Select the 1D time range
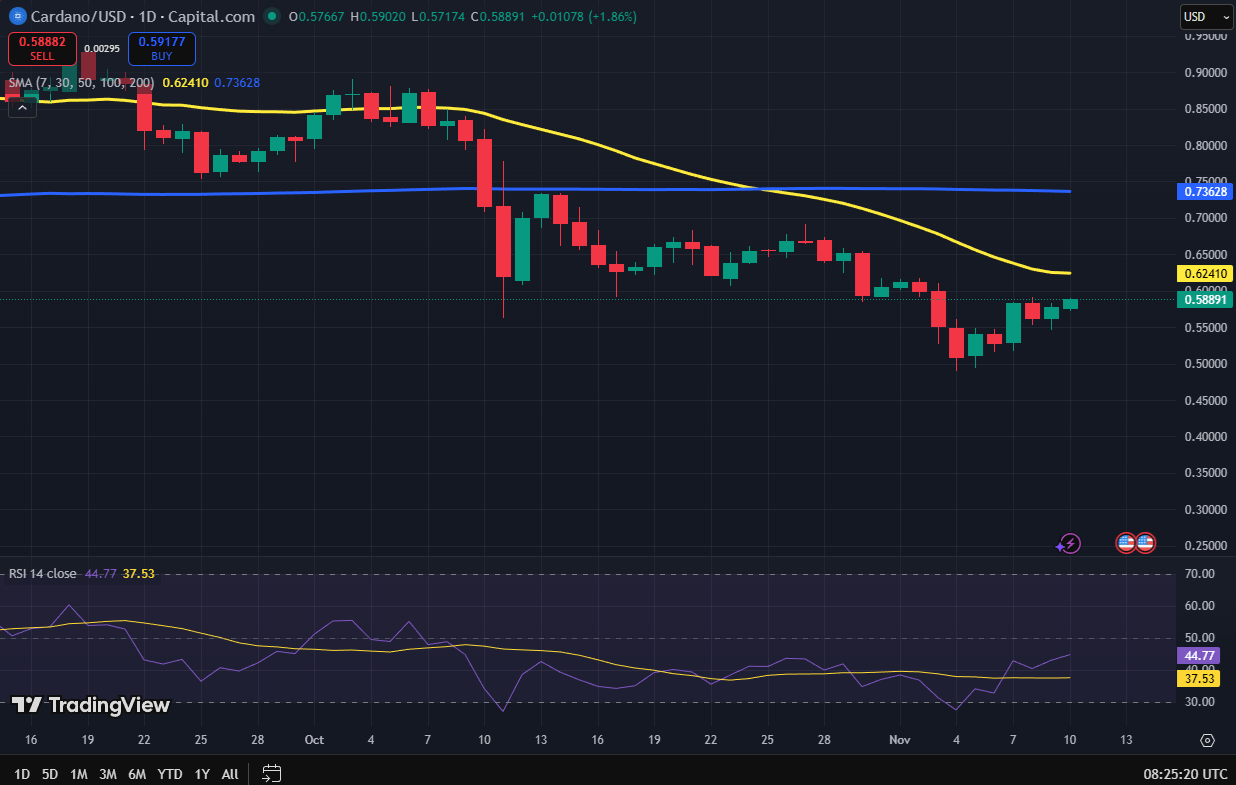The width and height of the screenshot is (1236, 785). click(x=22, y=773)
